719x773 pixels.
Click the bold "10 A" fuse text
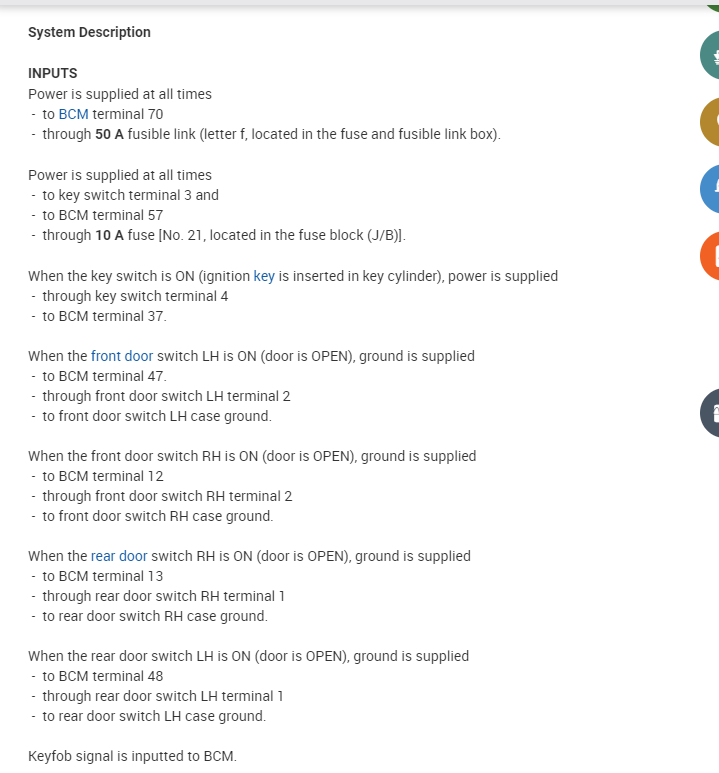[109, 235]
